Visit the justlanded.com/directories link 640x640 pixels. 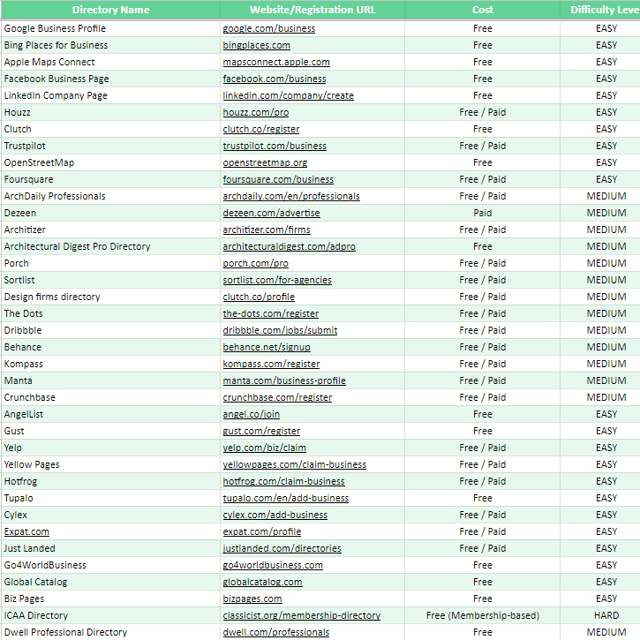click(x=282, y=548)
